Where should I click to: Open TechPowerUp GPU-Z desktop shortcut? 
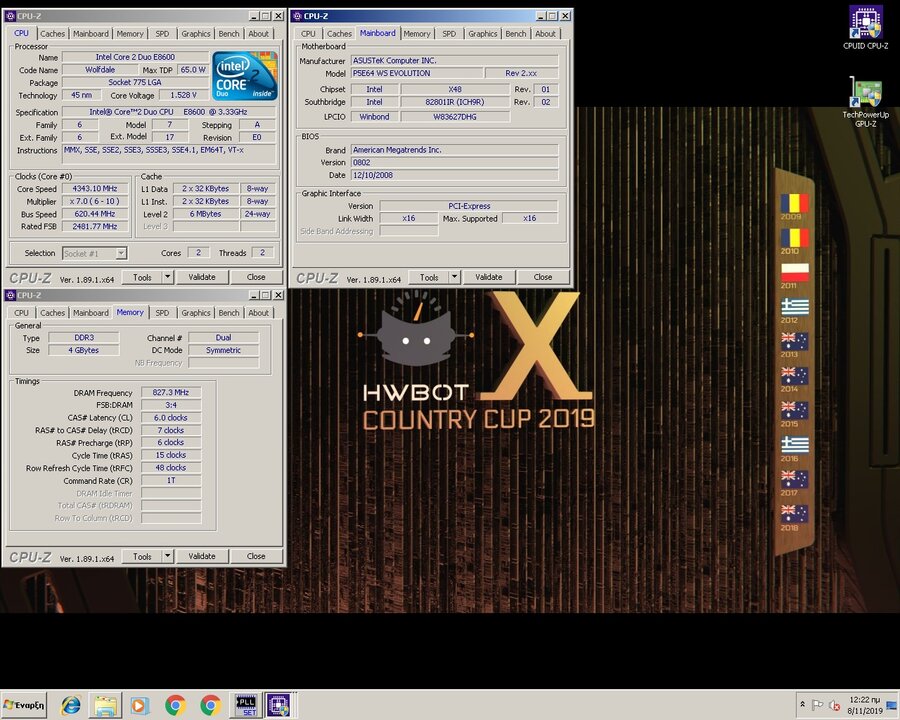[x=865, y=102]
